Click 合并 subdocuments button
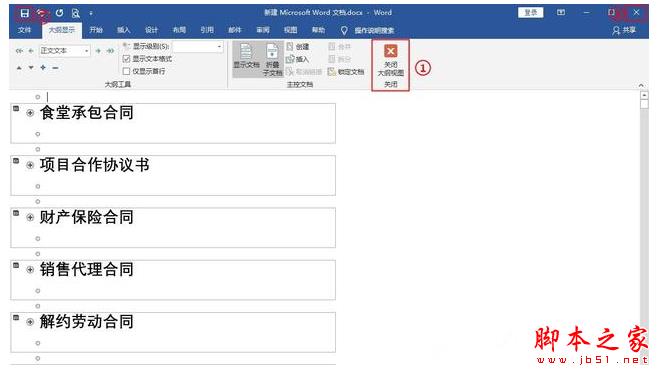 339,47
